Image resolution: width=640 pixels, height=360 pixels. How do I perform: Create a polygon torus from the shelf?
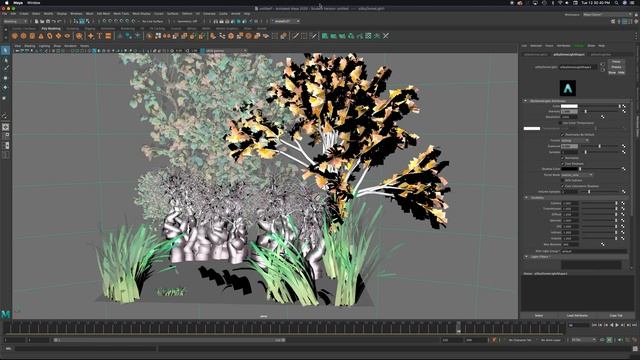click(x=50, y=36)
